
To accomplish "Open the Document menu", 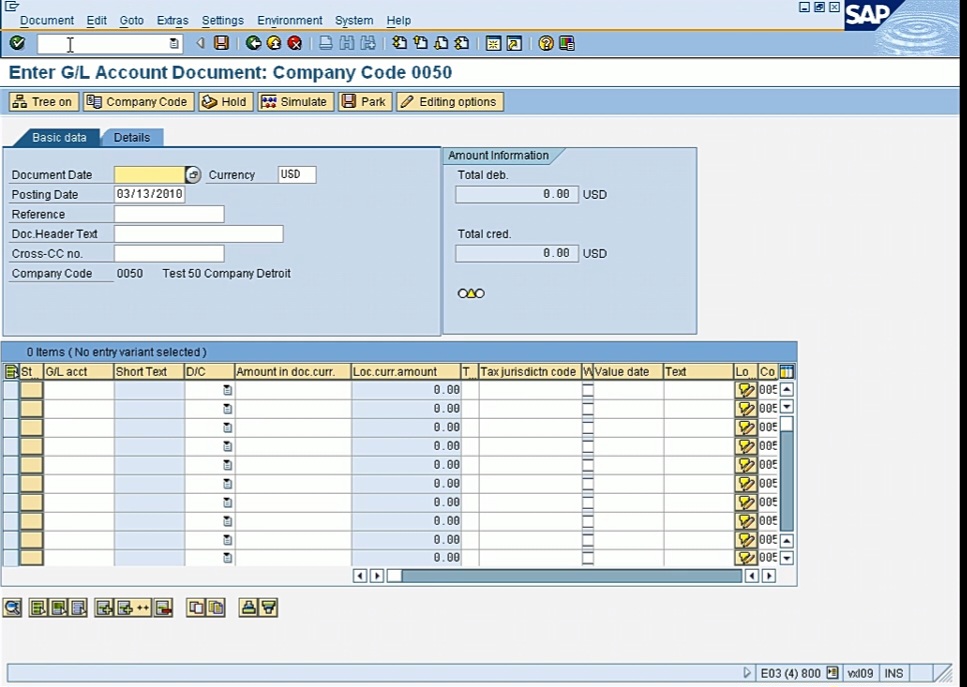I will coord(47,20).
